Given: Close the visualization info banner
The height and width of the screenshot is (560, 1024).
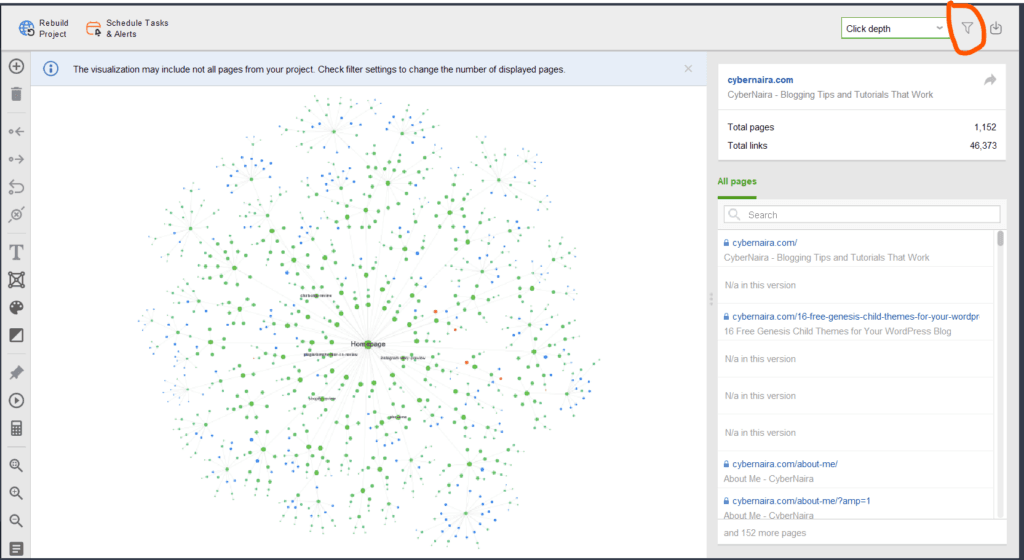Looking at the screenshot, I should [688, 69].
